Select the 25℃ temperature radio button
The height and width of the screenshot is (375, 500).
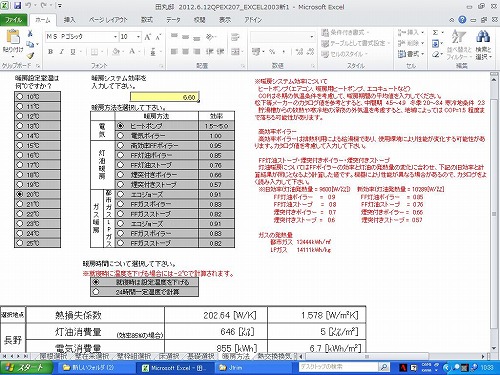[20, 243]
